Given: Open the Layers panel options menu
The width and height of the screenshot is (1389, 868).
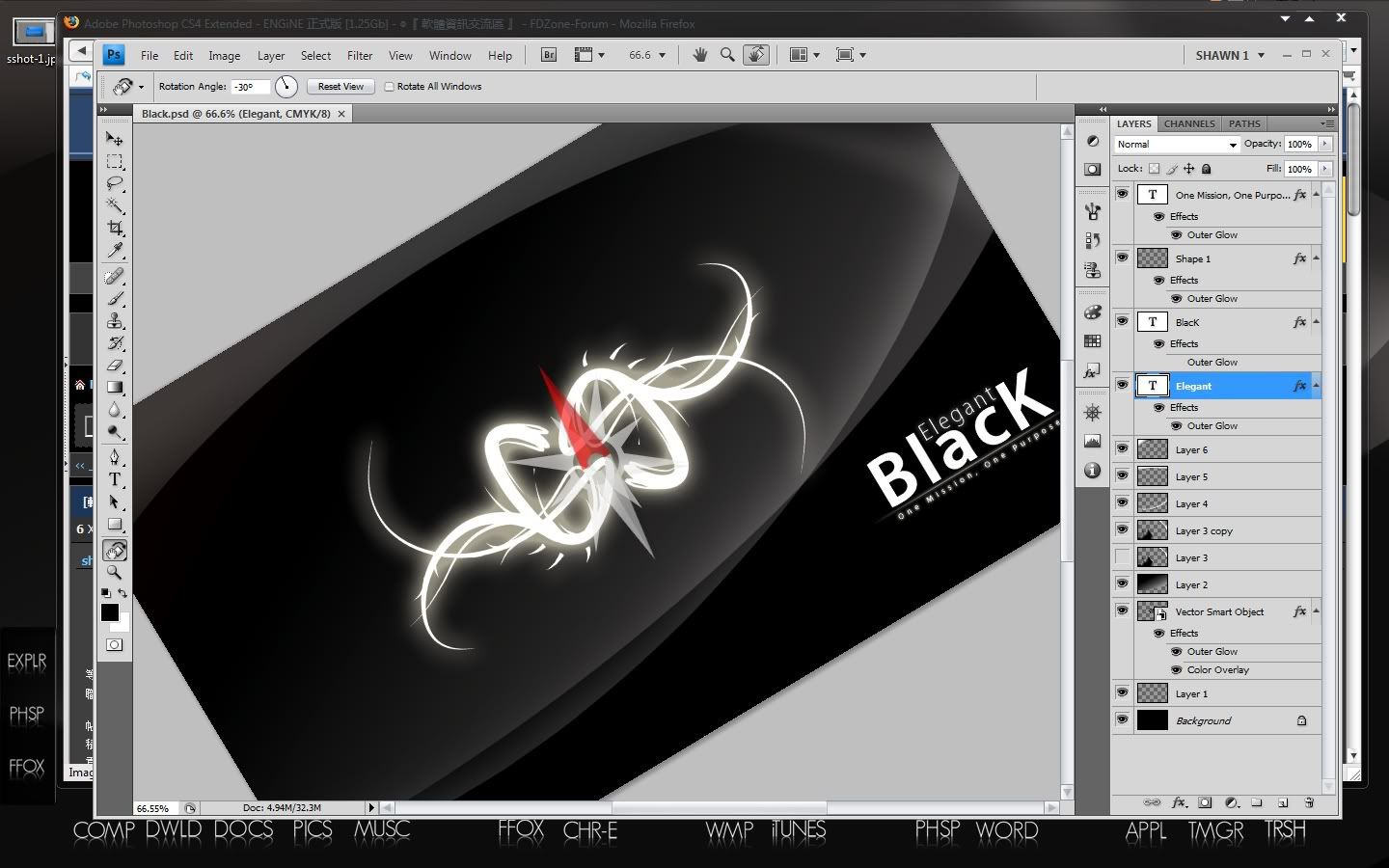Looking at the screenshot, I should [x=1328, y=123].
